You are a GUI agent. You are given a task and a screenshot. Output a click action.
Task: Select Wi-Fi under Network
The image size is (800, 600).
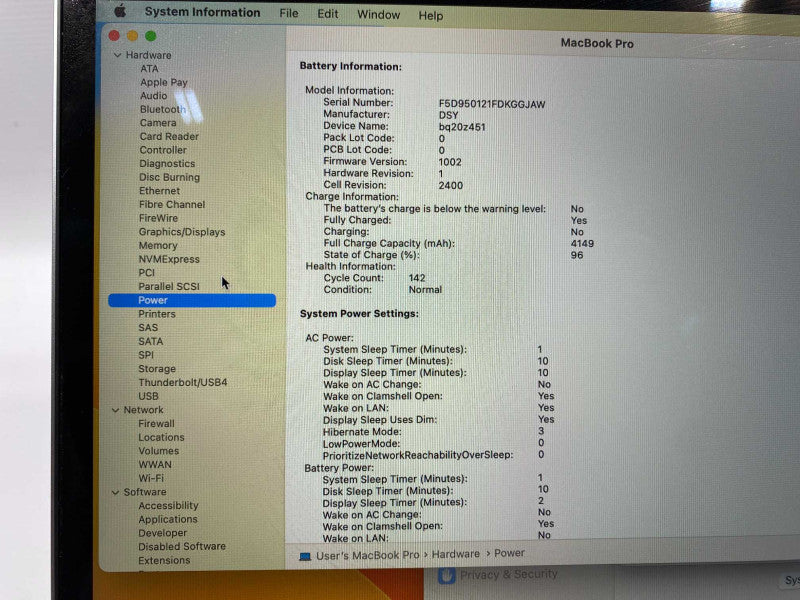(151, 479)
